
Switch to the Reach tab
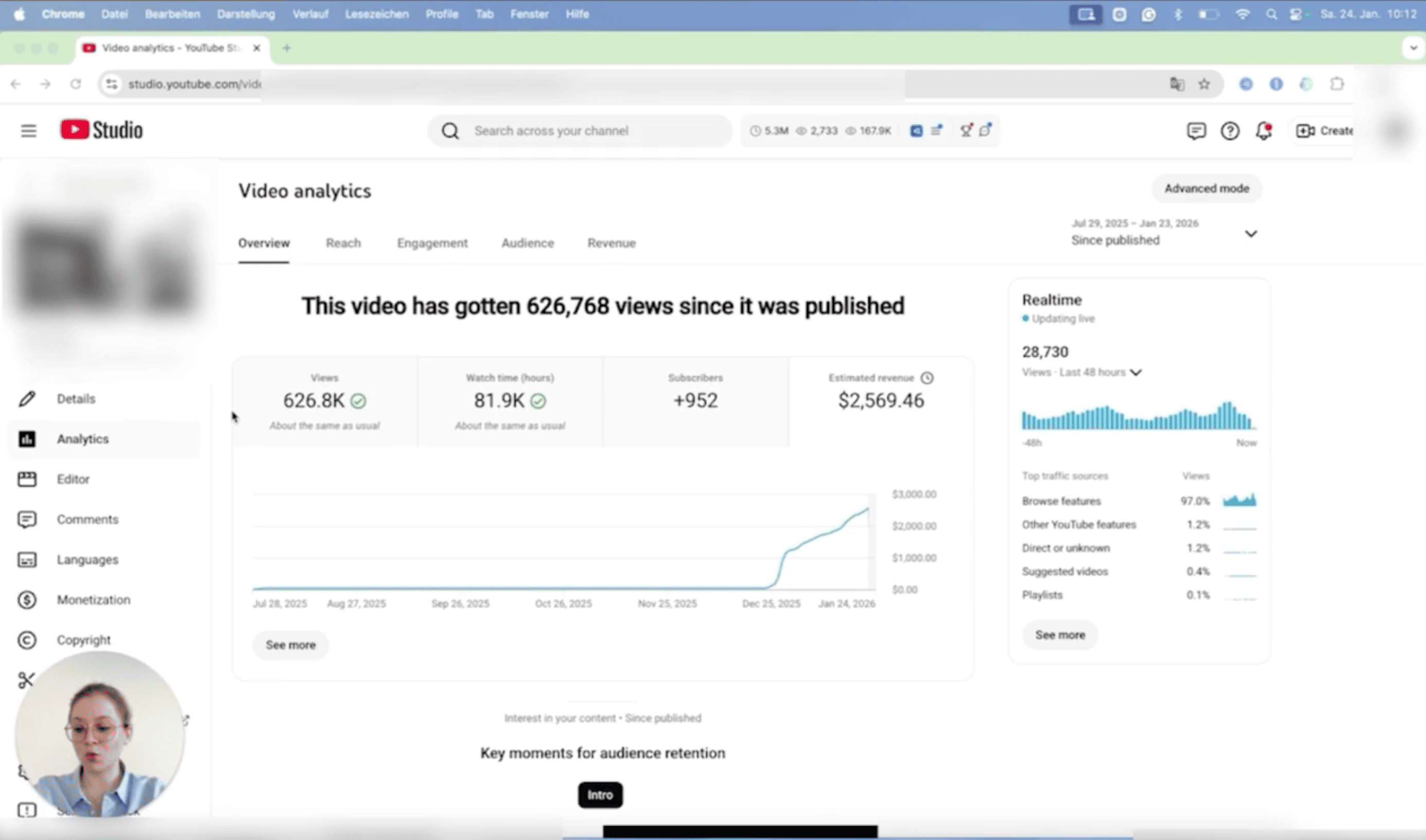click(343, 243)
